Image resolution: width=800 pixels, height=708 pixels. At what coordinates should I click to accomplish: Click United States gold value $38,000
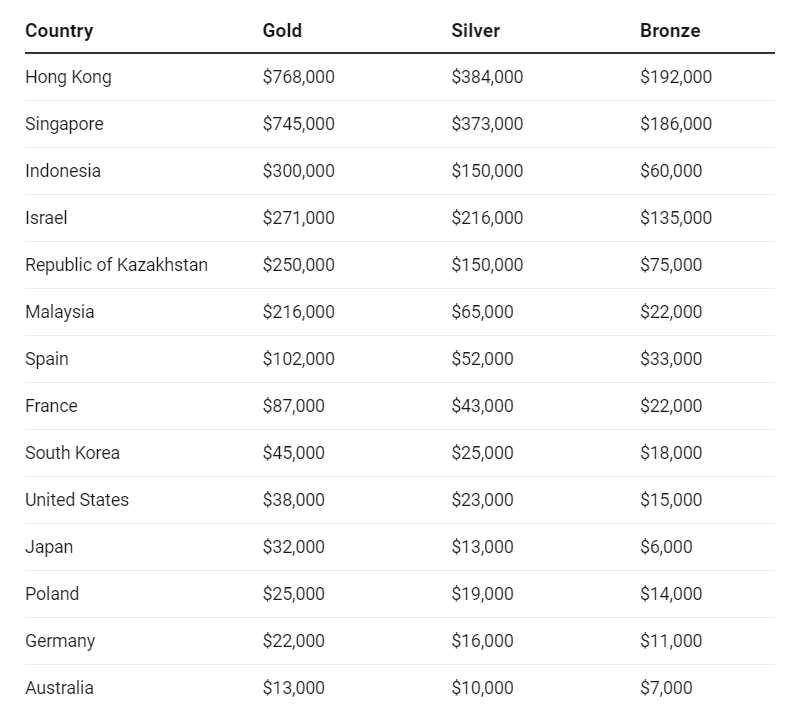coord(293,500)
